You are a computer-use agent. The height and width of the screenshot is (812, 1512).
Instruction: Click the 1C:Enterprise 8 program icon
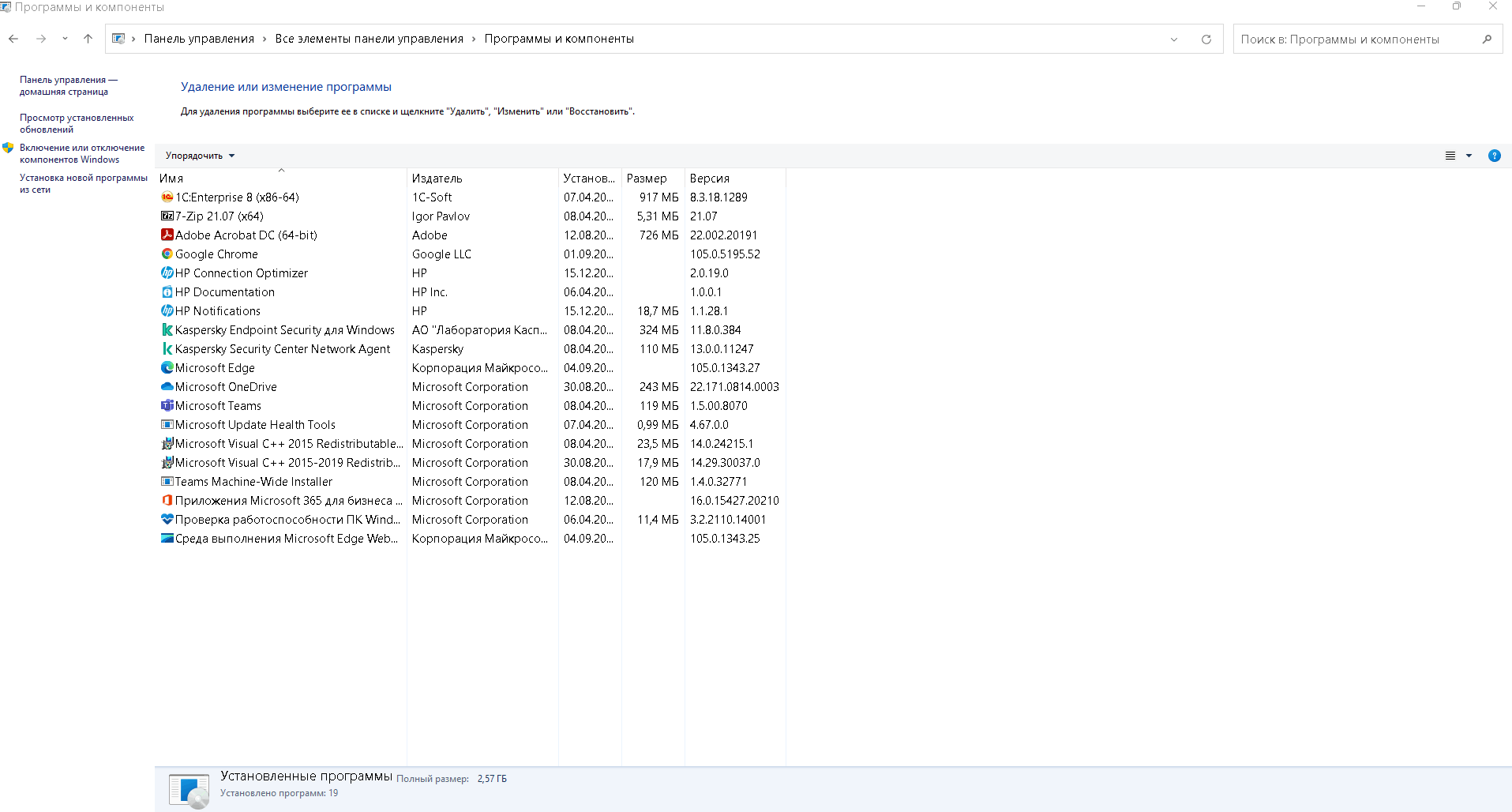pyautogui.click(x=167, y=197)
